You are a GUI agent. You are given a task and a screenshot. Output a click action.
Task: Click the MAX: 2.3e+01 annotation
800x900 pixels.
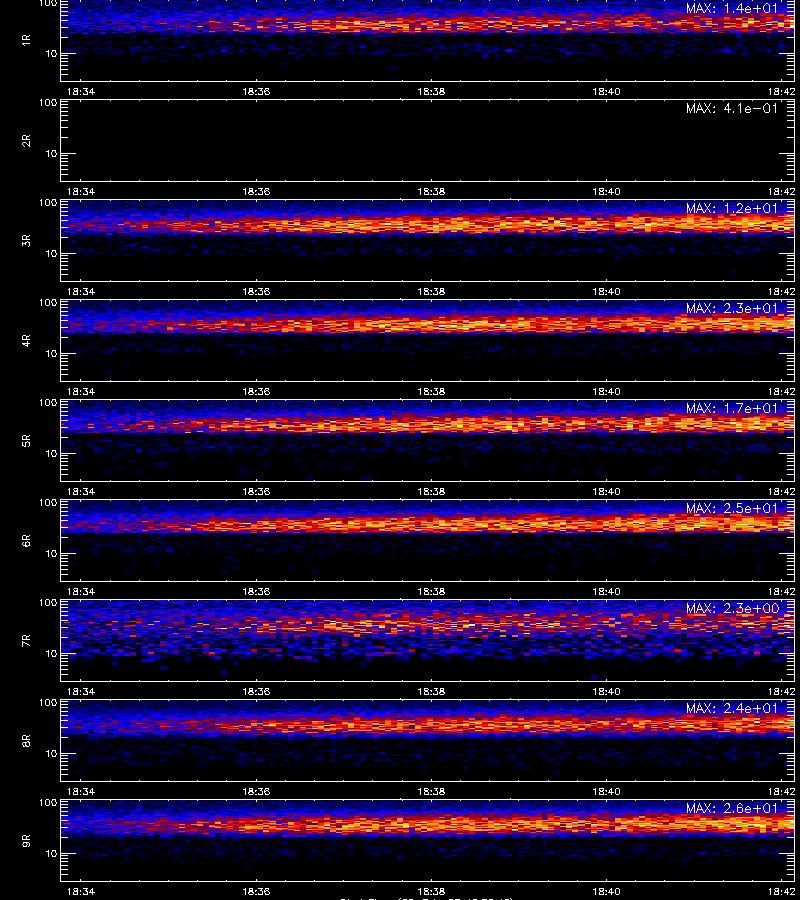[x=732, y=308]
